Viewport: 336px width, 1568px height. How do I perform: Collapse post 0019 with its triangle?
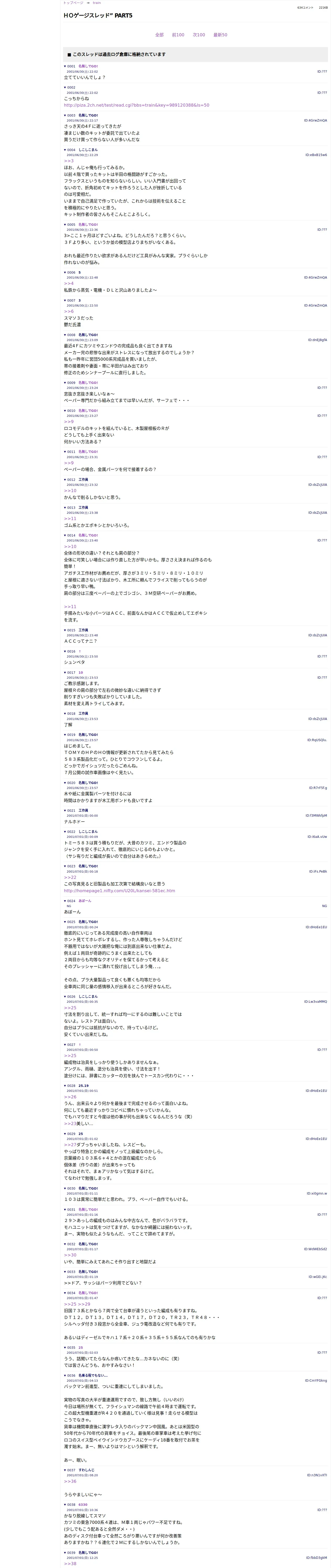(65, 735)
